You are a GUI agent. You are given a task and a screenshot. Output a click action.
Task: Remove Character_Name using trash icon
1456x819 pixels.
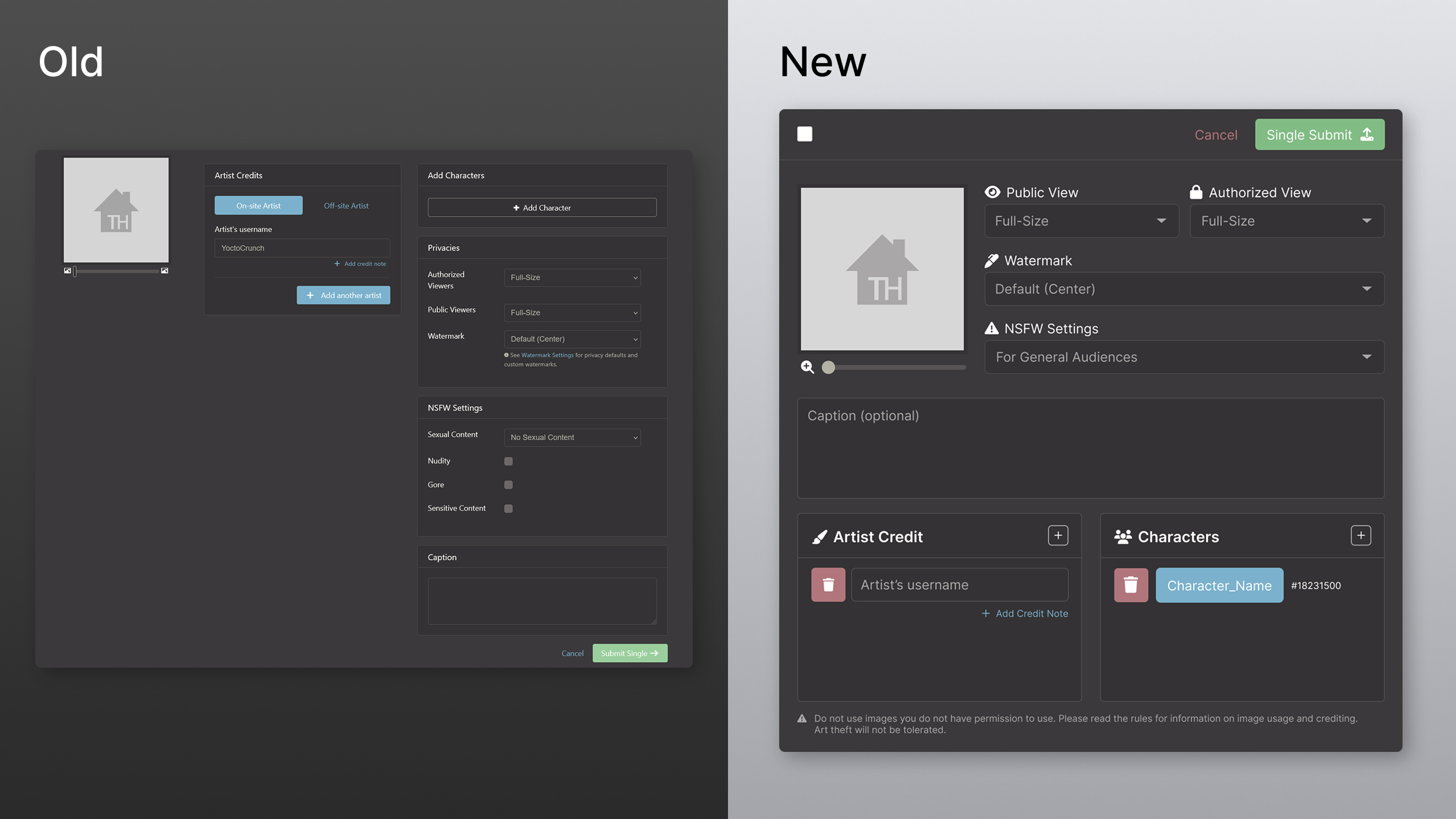pyautogui.click(x=1131, y=585)
